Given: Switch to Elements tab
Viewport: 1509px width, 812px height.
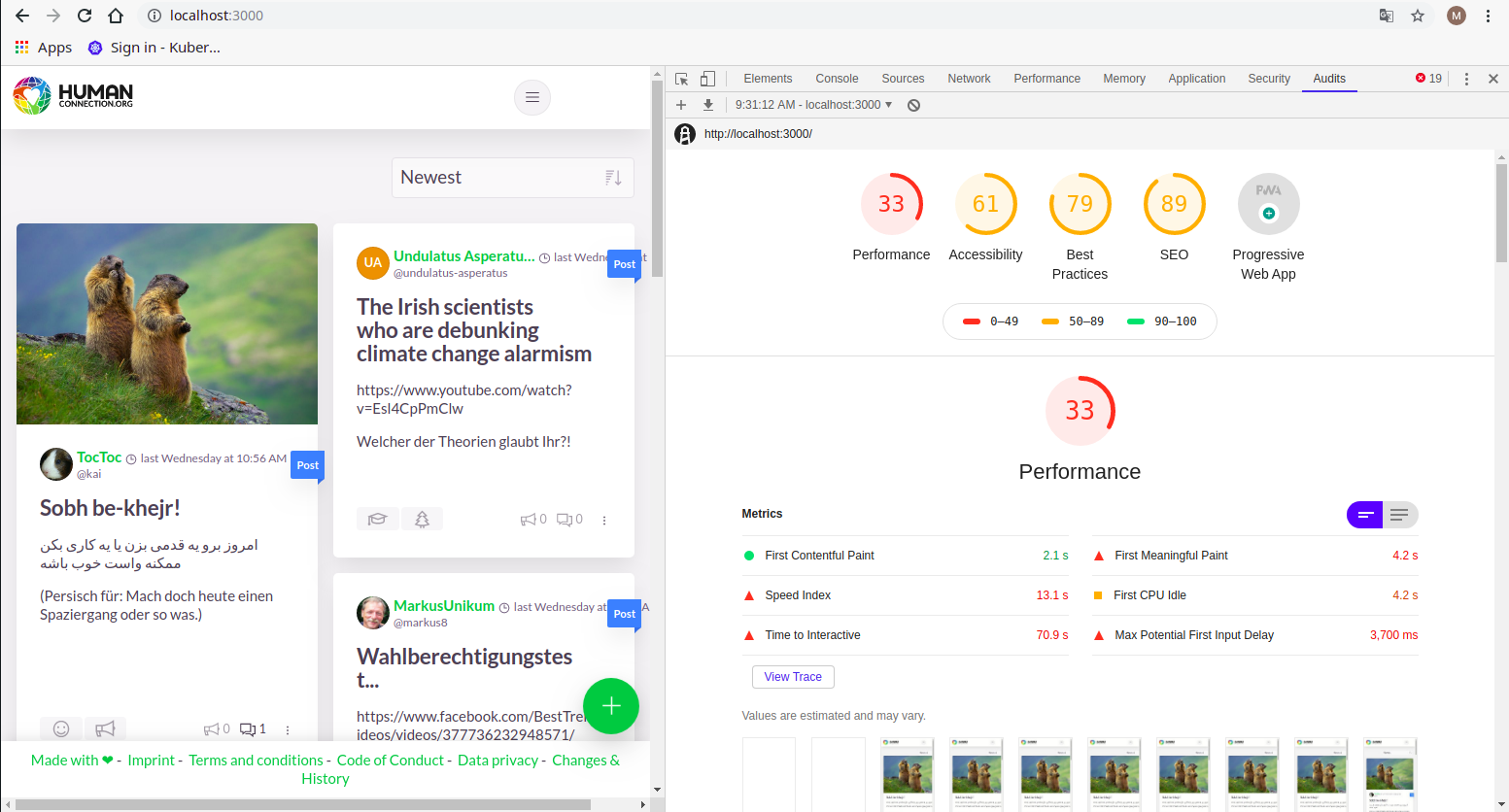Looking at the screenshot, I should tap(768, 79).
